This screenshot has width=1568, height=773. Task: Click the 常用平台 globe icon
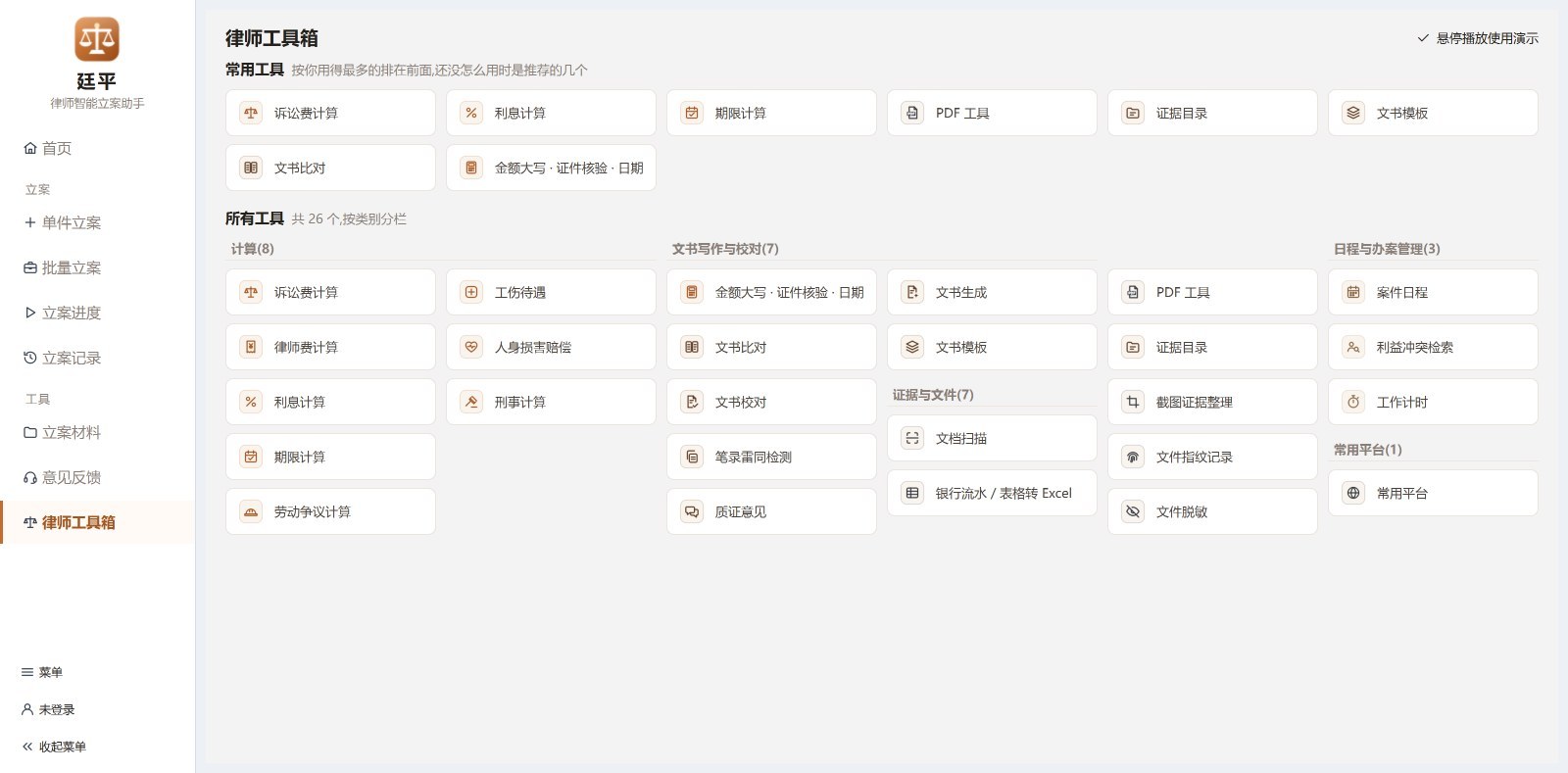pyautogui.click(x=1353, y=493)
